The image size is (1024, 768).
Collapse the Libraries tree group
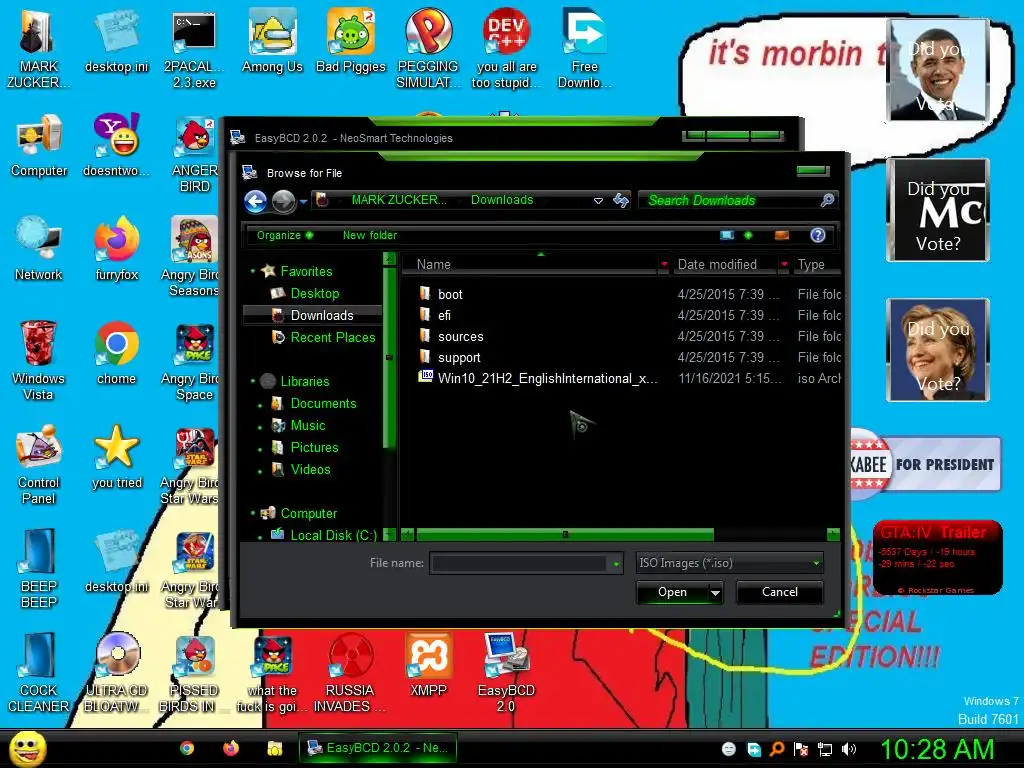(253, 381)
